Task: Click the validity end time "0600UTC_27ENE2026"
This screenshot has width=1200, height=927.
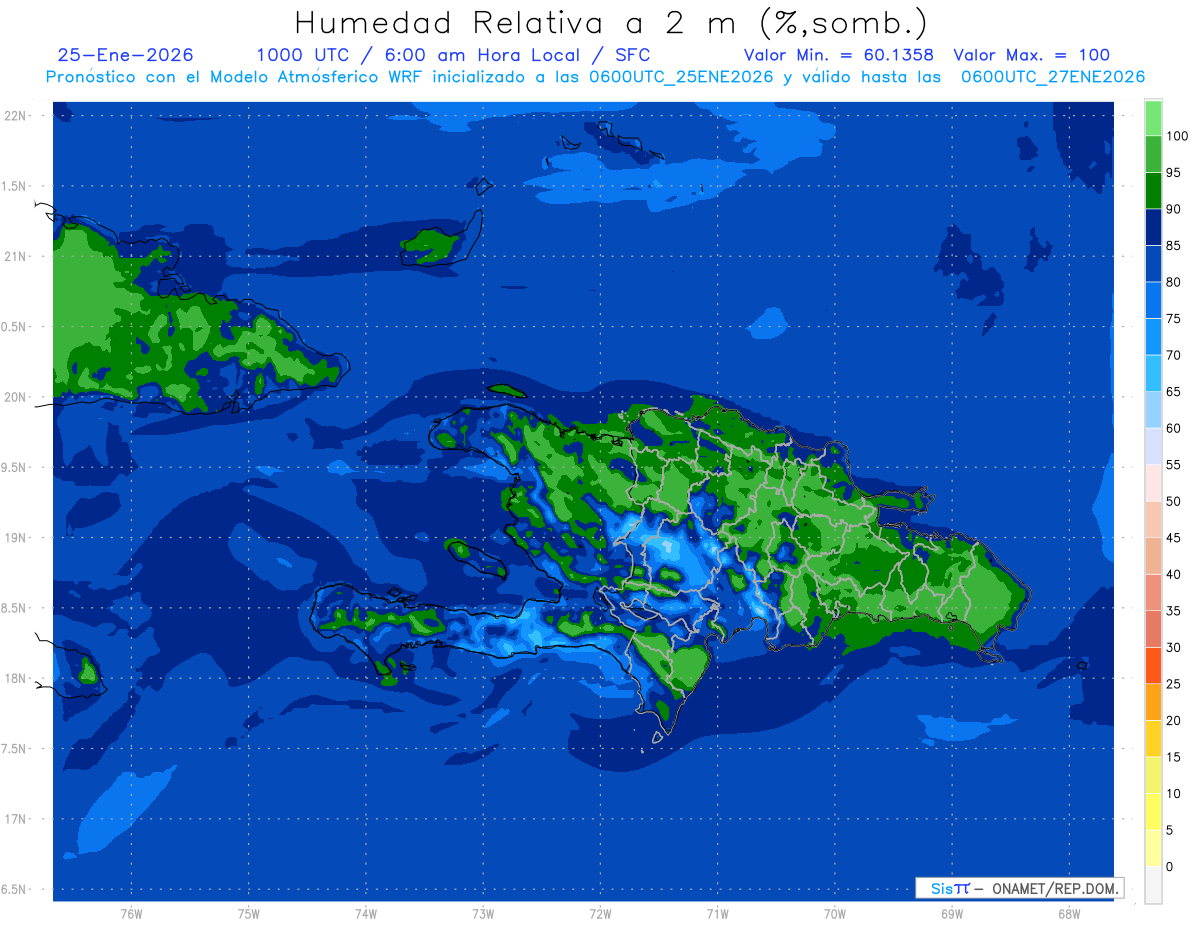Action: [x=1053, y=77]
